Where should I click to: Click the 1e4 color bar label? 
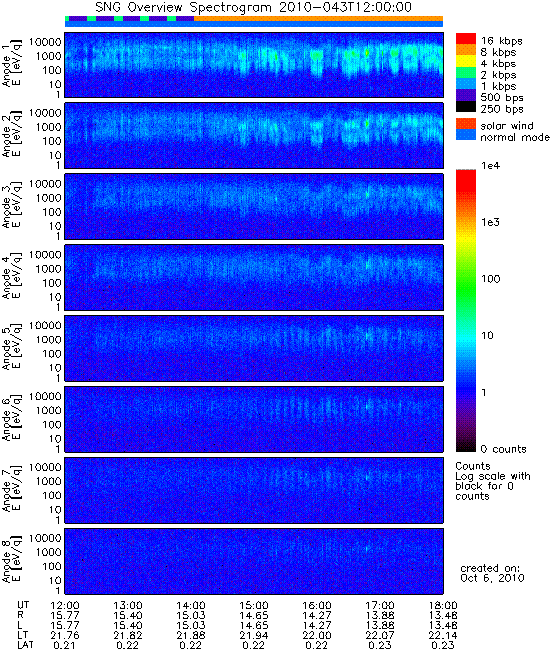[x=491, y=166]
